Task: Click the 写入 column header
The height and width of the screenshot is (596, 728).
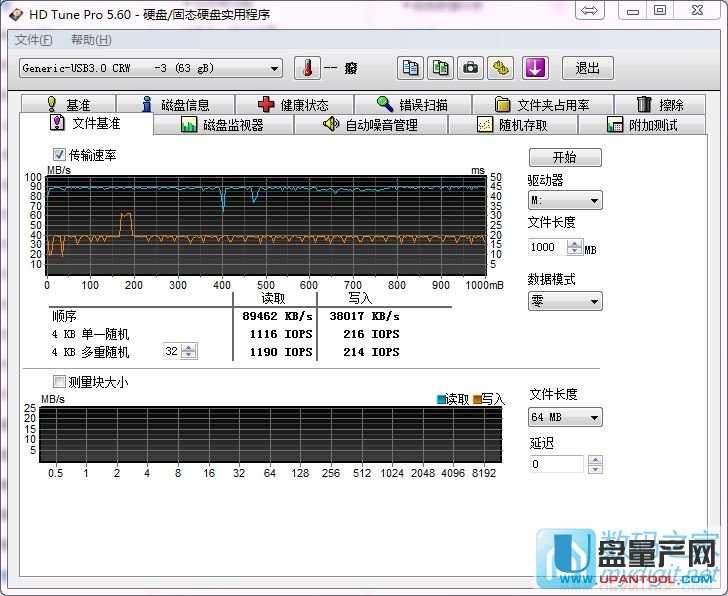Action: coord(361,298)
